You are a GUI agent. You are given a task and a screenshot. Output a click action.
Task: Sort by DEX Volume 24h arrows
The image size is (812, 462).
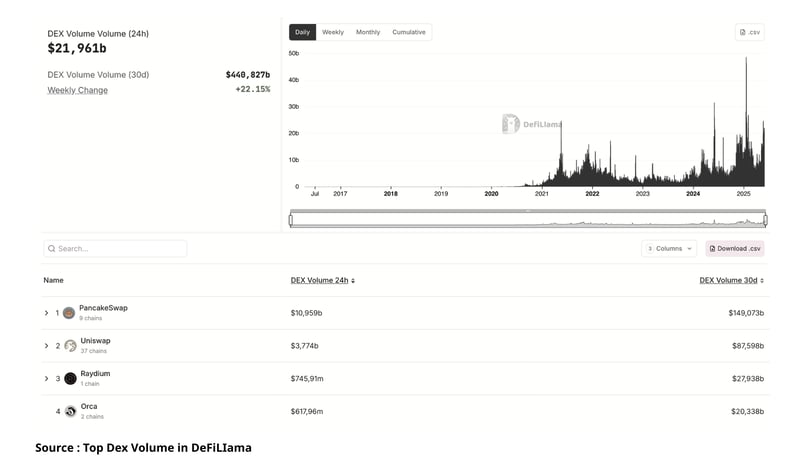pyautogui.click(x=353, y=281)
